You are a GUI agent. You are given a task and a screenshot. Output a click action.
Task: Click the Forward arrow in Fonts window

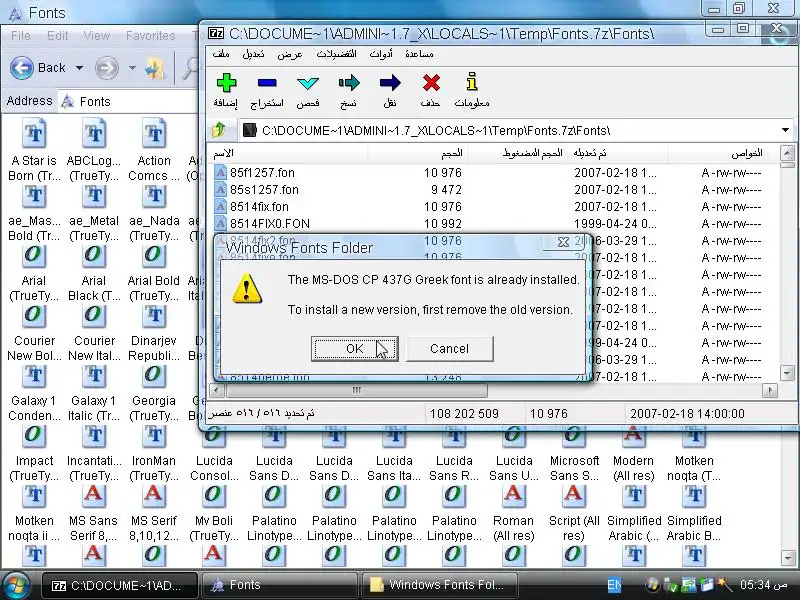pyautogui.click(x=107, y=68)
